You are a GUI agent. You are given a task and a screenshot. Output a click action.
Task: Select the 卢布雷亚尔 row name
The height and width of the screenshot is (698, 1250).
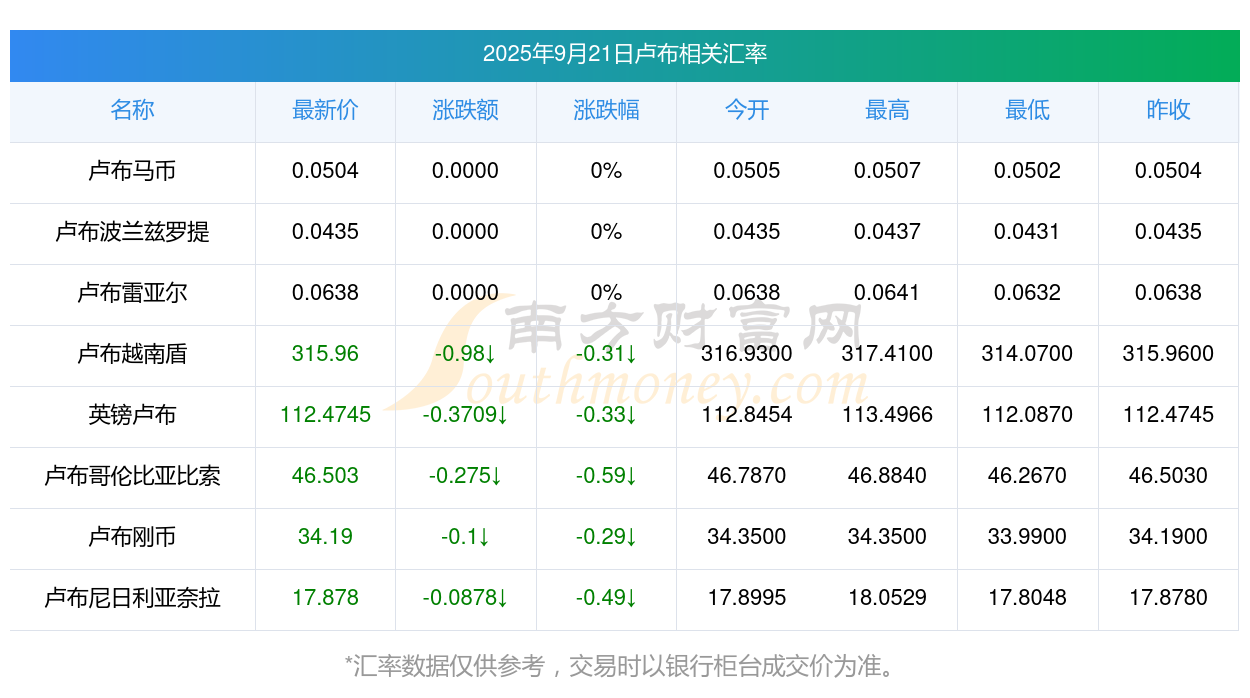click(x=132, y=293)
